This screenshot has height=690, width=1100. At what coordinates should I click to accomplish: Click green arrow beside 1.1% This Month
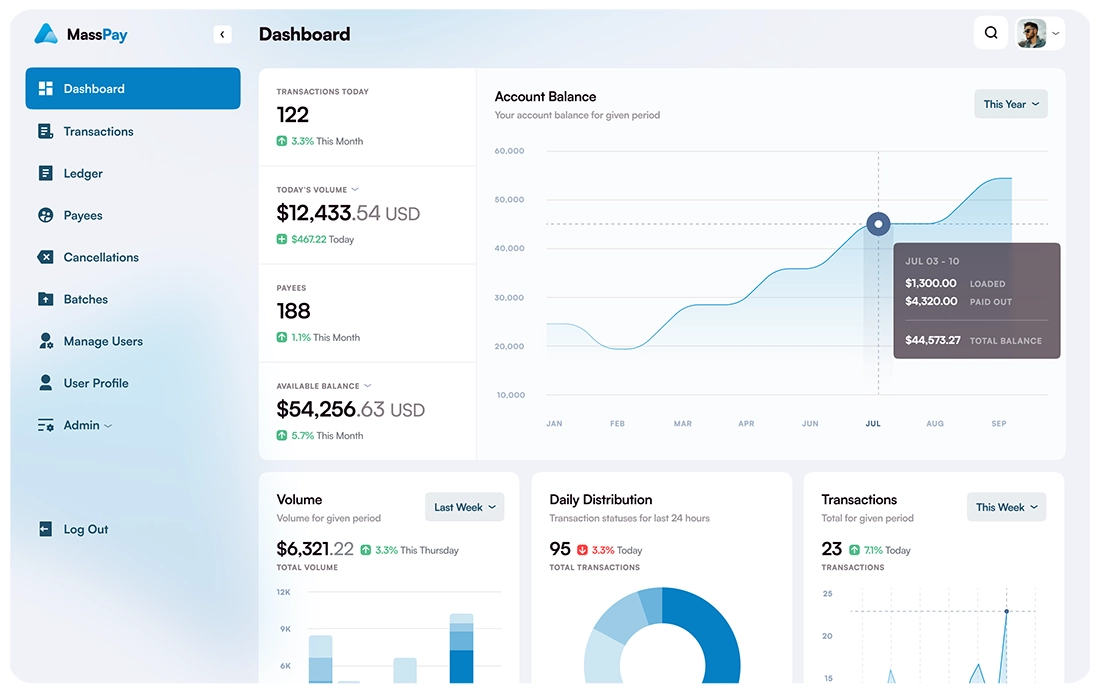pos(281,337)
